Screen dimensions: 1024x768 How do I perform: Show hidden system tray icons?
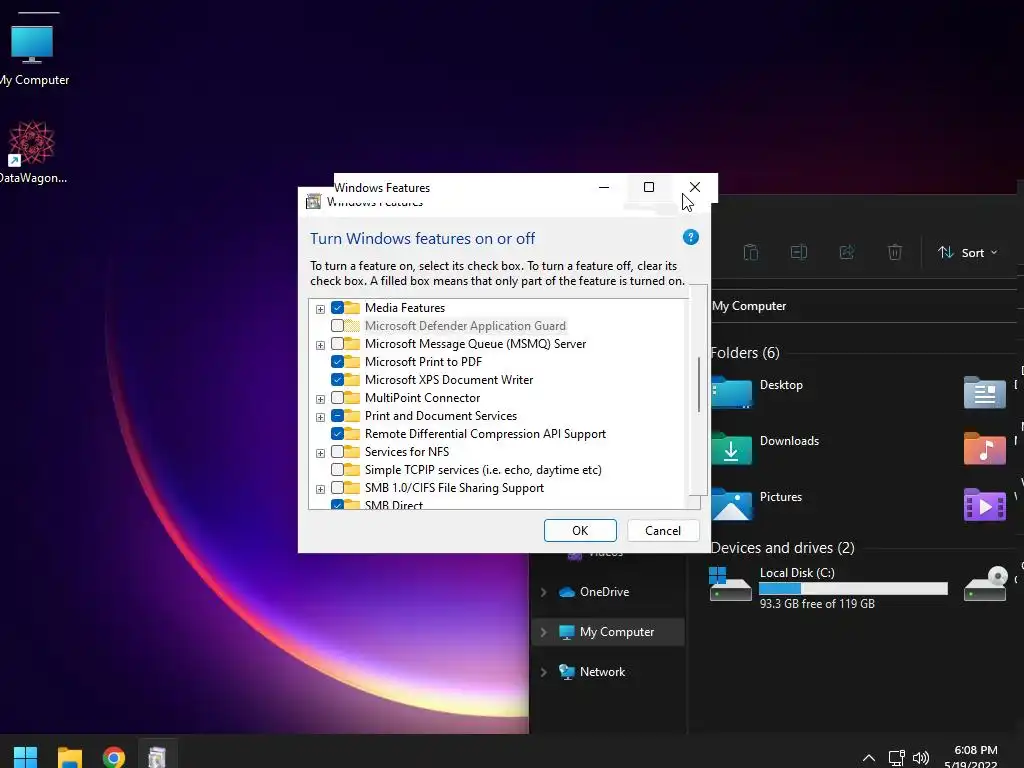869,758
